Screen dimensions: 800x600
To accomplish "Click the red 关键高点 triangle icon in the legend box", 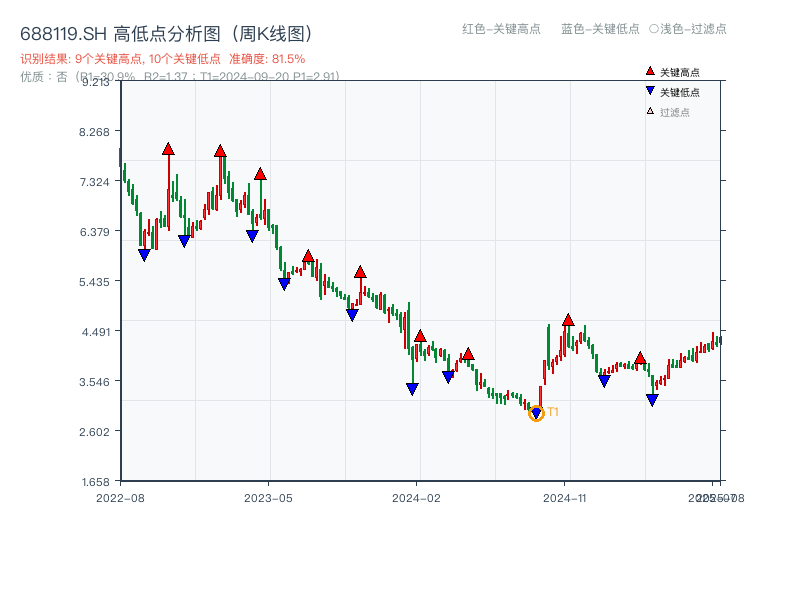I will (x=650, y=71).
